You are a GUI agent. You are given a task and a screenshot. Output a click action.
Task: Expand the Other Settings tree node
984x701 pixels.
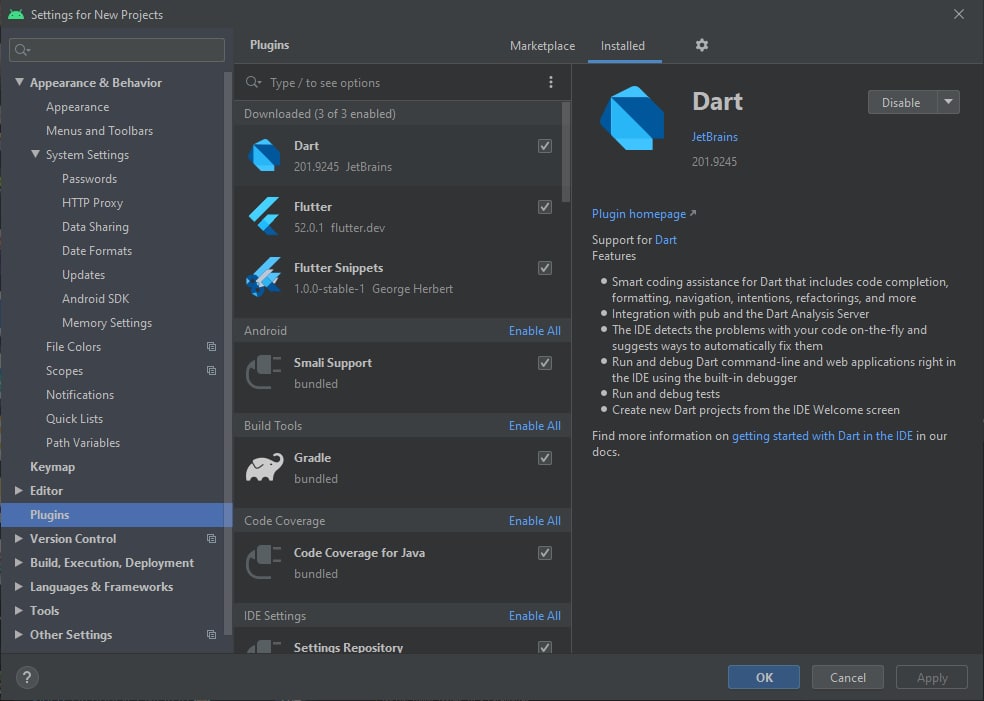pos(19,634)
